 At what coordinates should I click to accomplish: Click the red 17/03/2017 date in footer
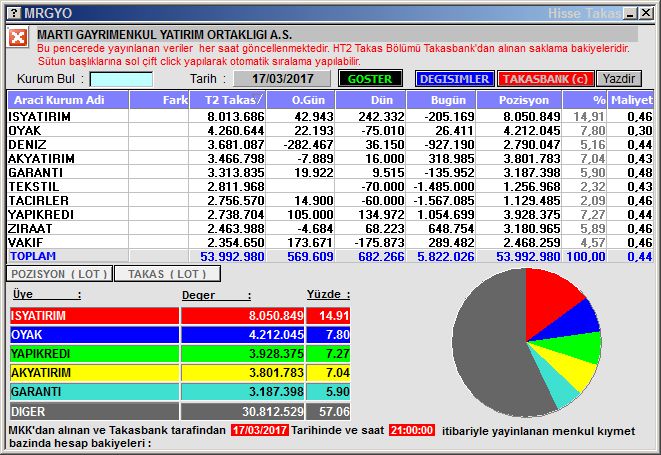260,430
